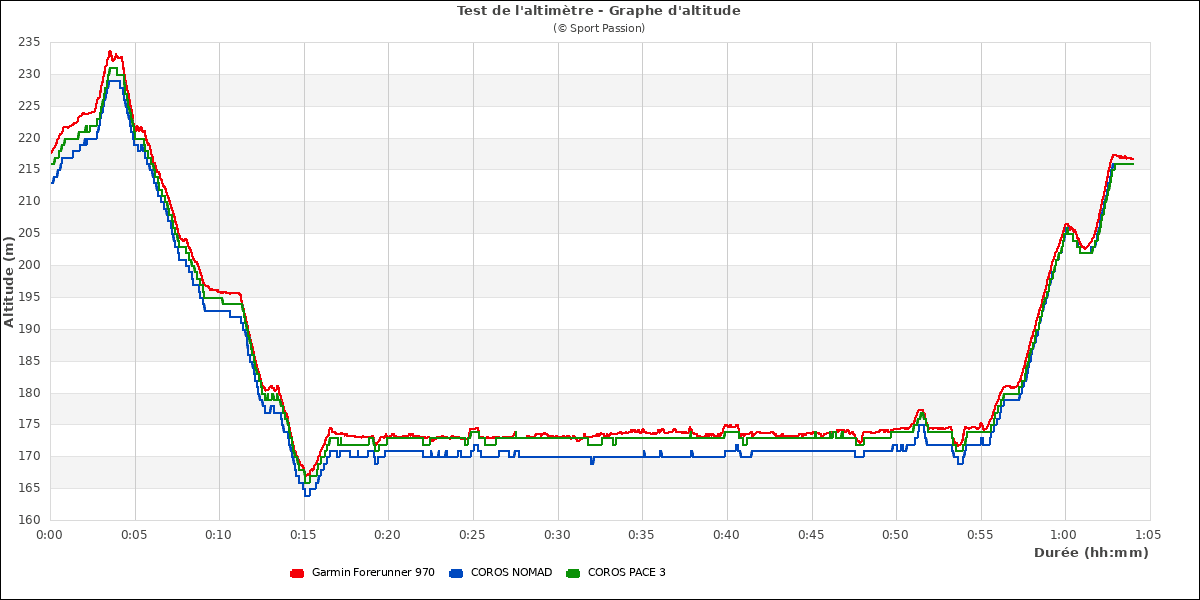Screen dimensions: 1200x600
Task: Click the 205 altitude axis value
Action: coord(29,233)
